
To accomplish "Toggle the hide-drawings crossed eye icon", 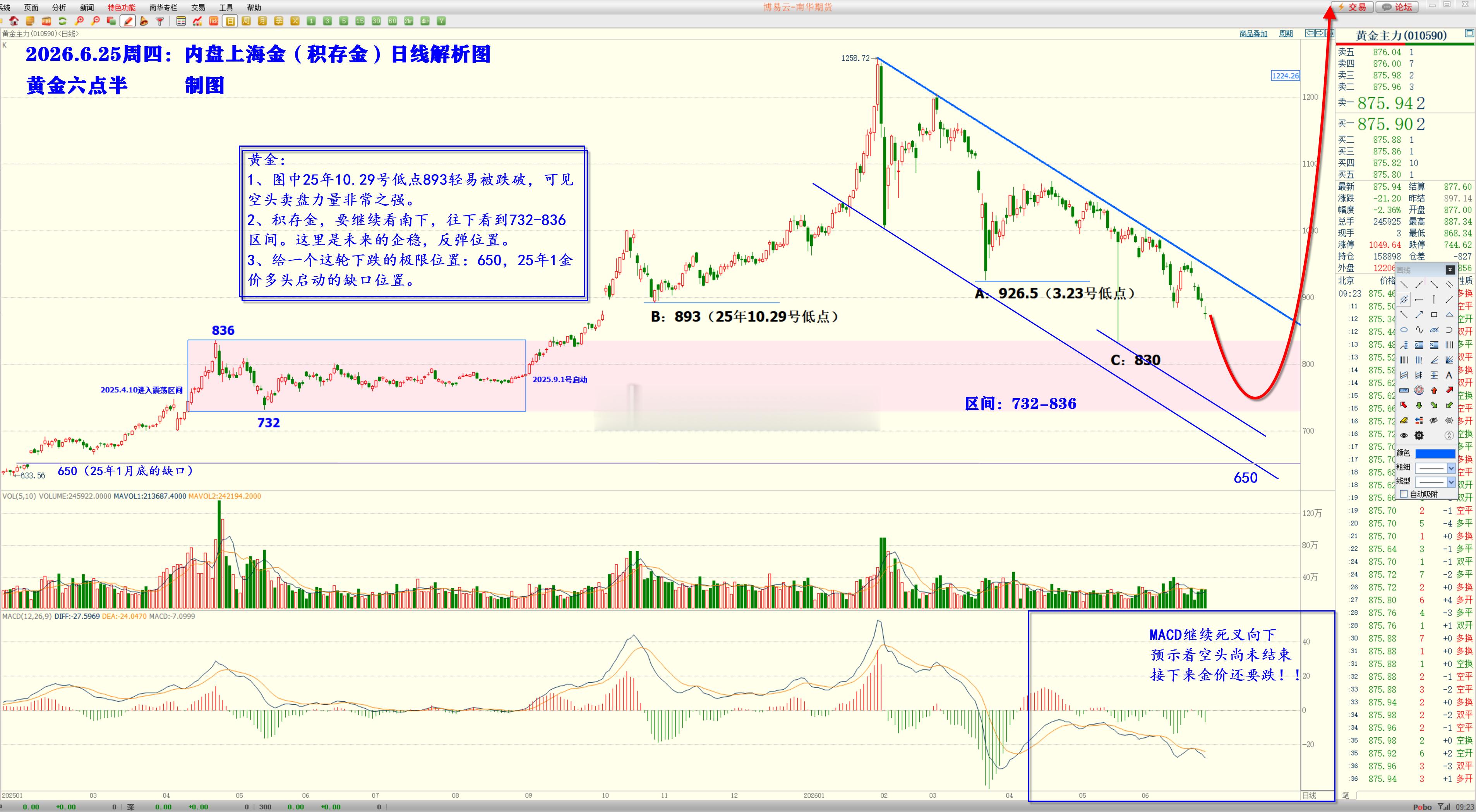I will coord(1434,420).
